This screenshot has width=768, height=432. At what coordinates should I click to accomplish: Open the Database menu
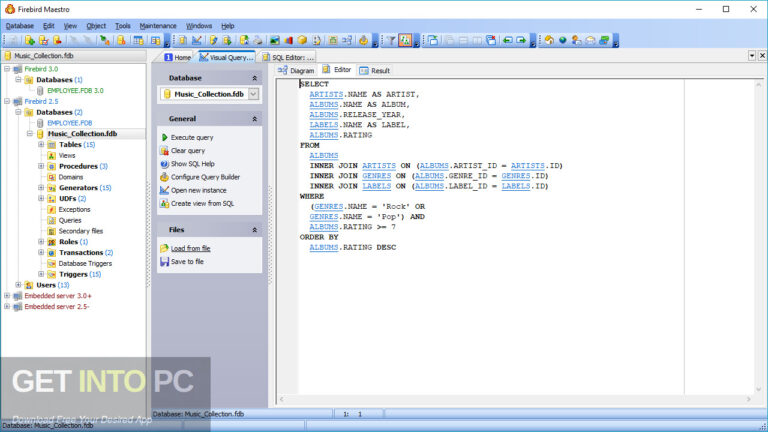click(x=20, y=26)
